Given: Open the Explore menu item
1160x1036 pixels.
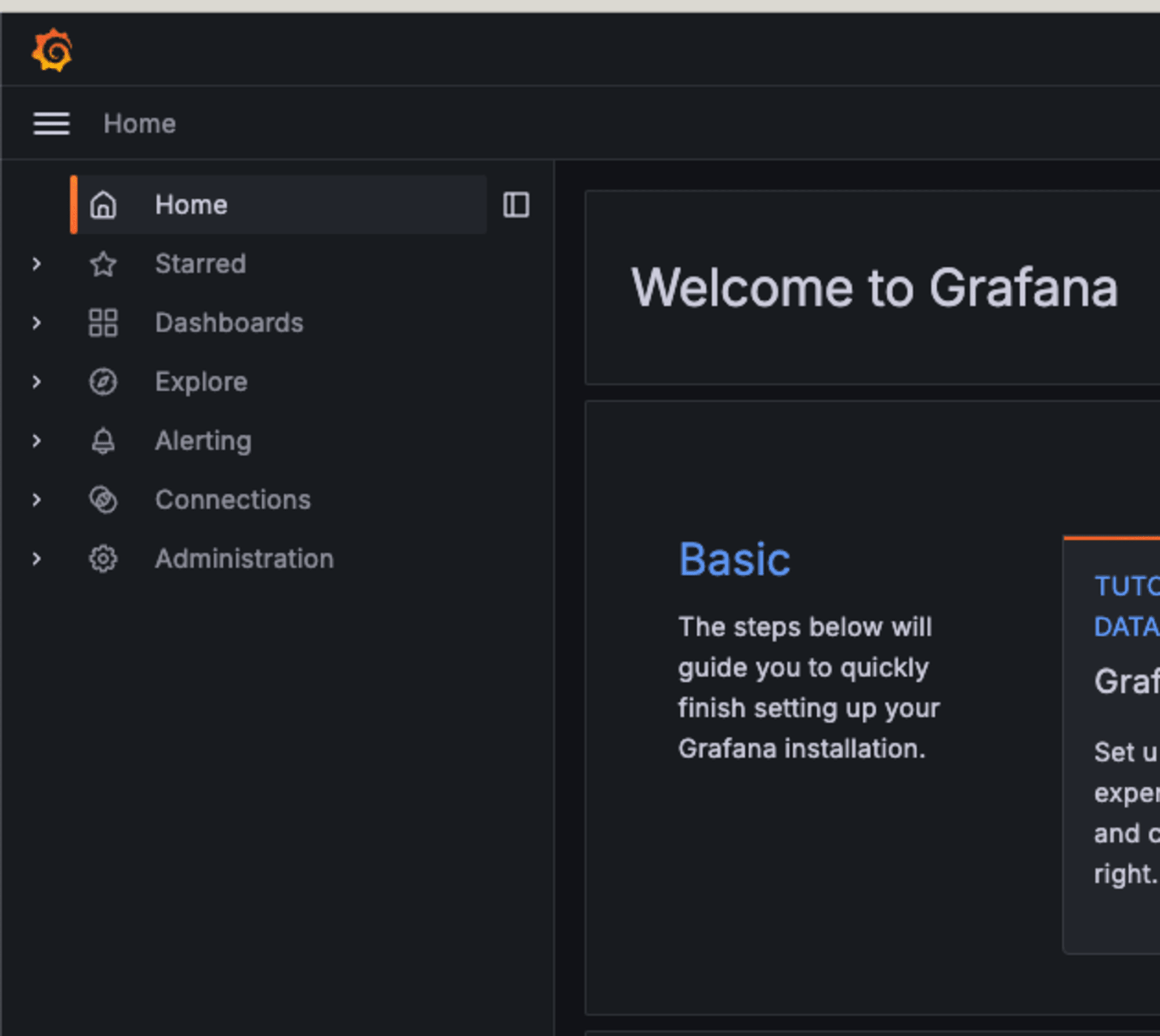Looking at the screenshot, I should click(x=201, y=382).
